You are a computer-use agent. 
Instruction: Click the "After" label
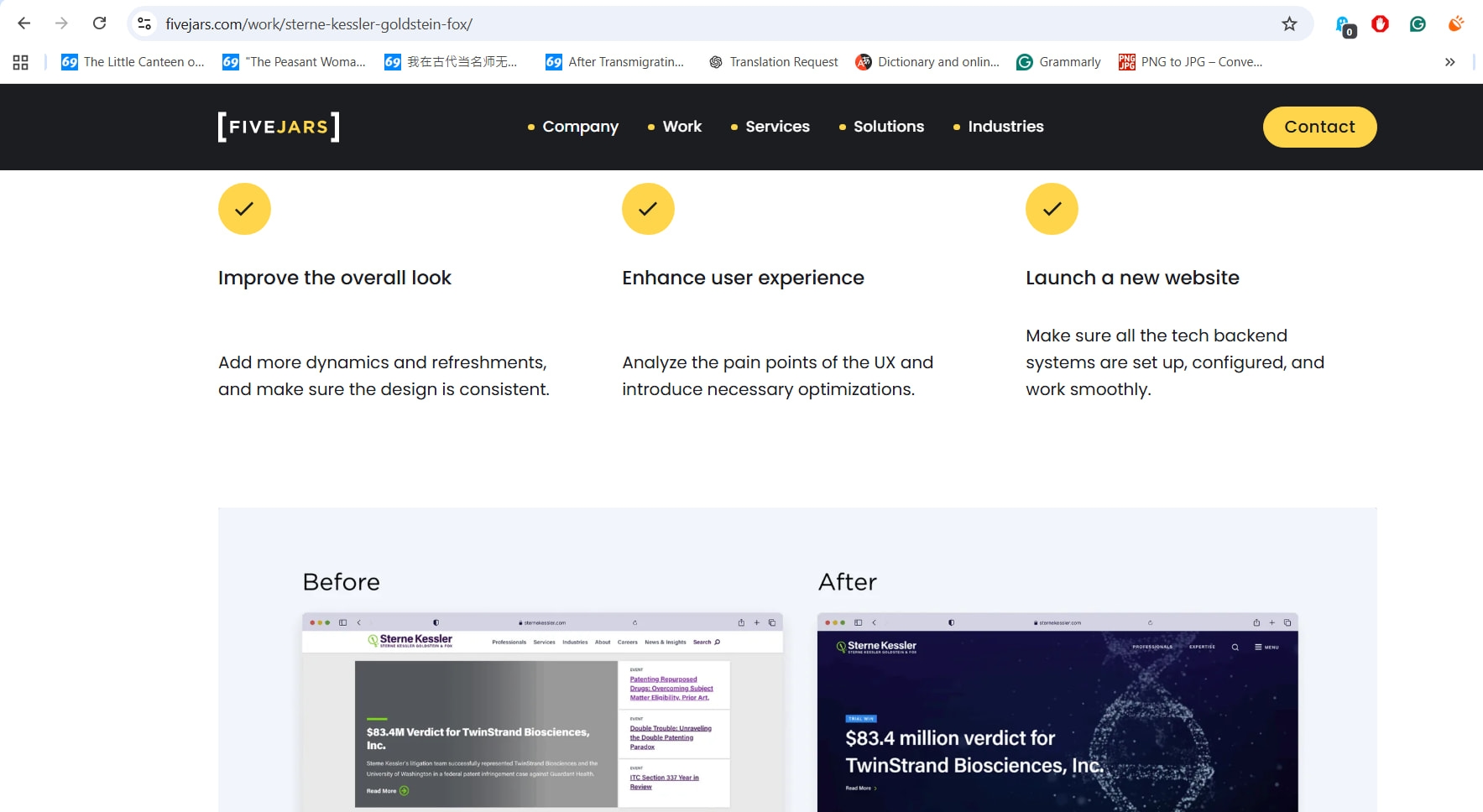pos(848,582)
